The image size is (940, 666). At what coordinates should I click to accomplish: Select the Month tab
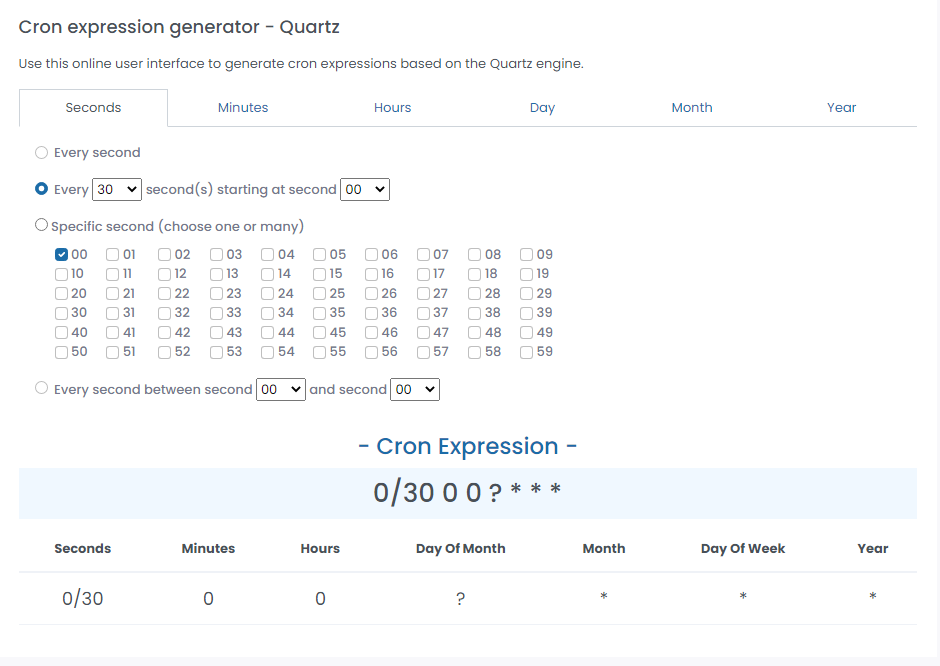pos(692,108)
